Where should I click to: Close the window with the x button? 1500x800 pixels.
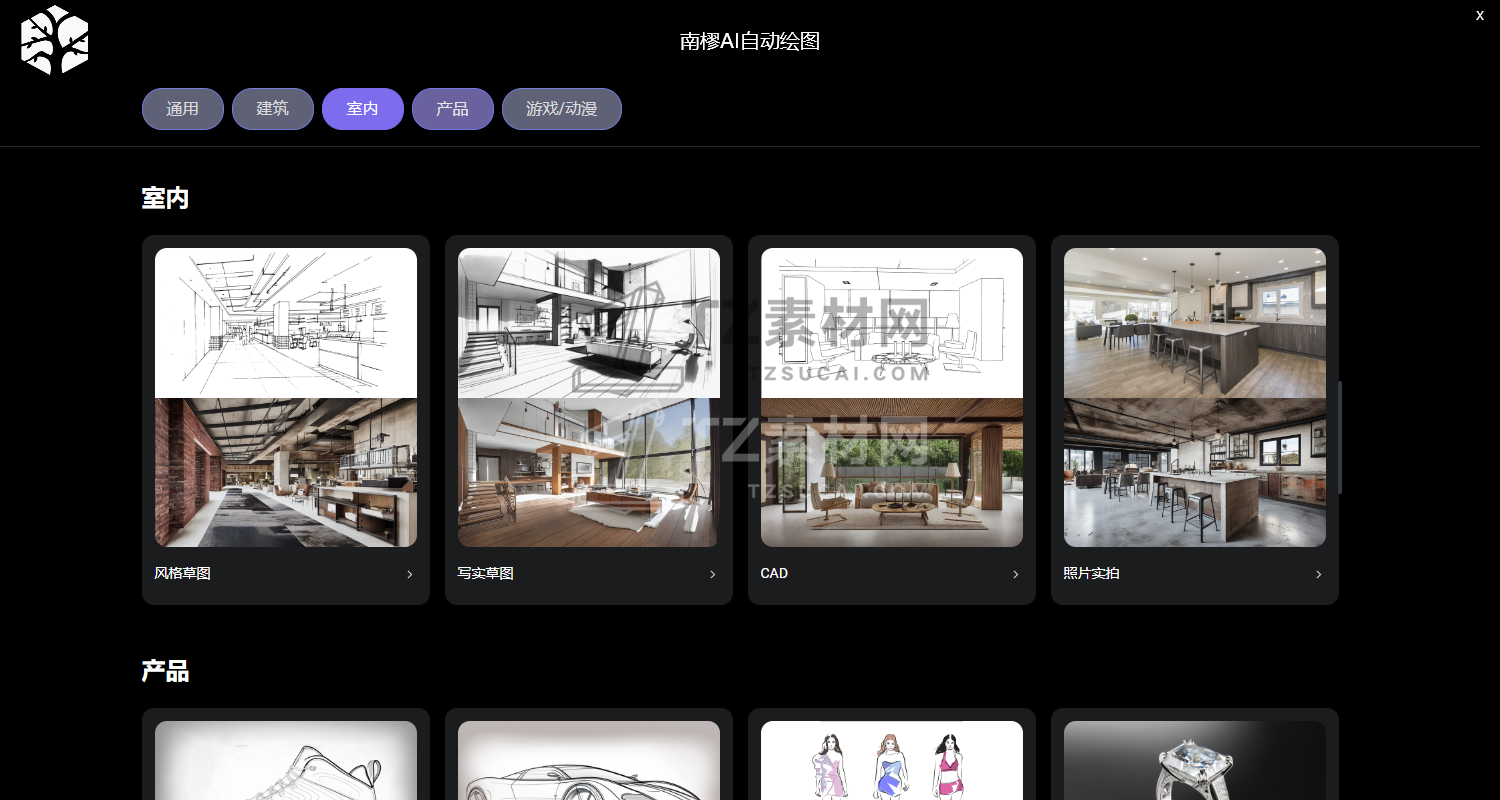(1480, 15)
